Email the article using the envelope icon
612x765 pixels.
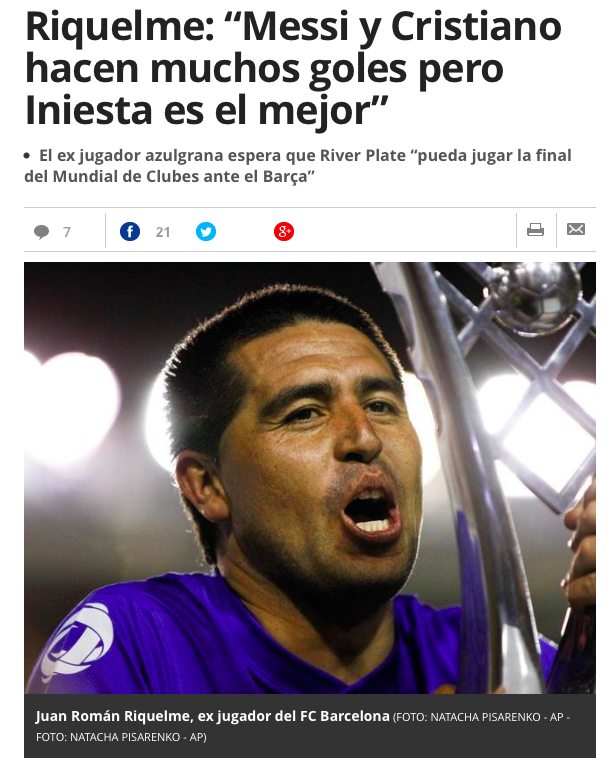(x=576, y=229)
